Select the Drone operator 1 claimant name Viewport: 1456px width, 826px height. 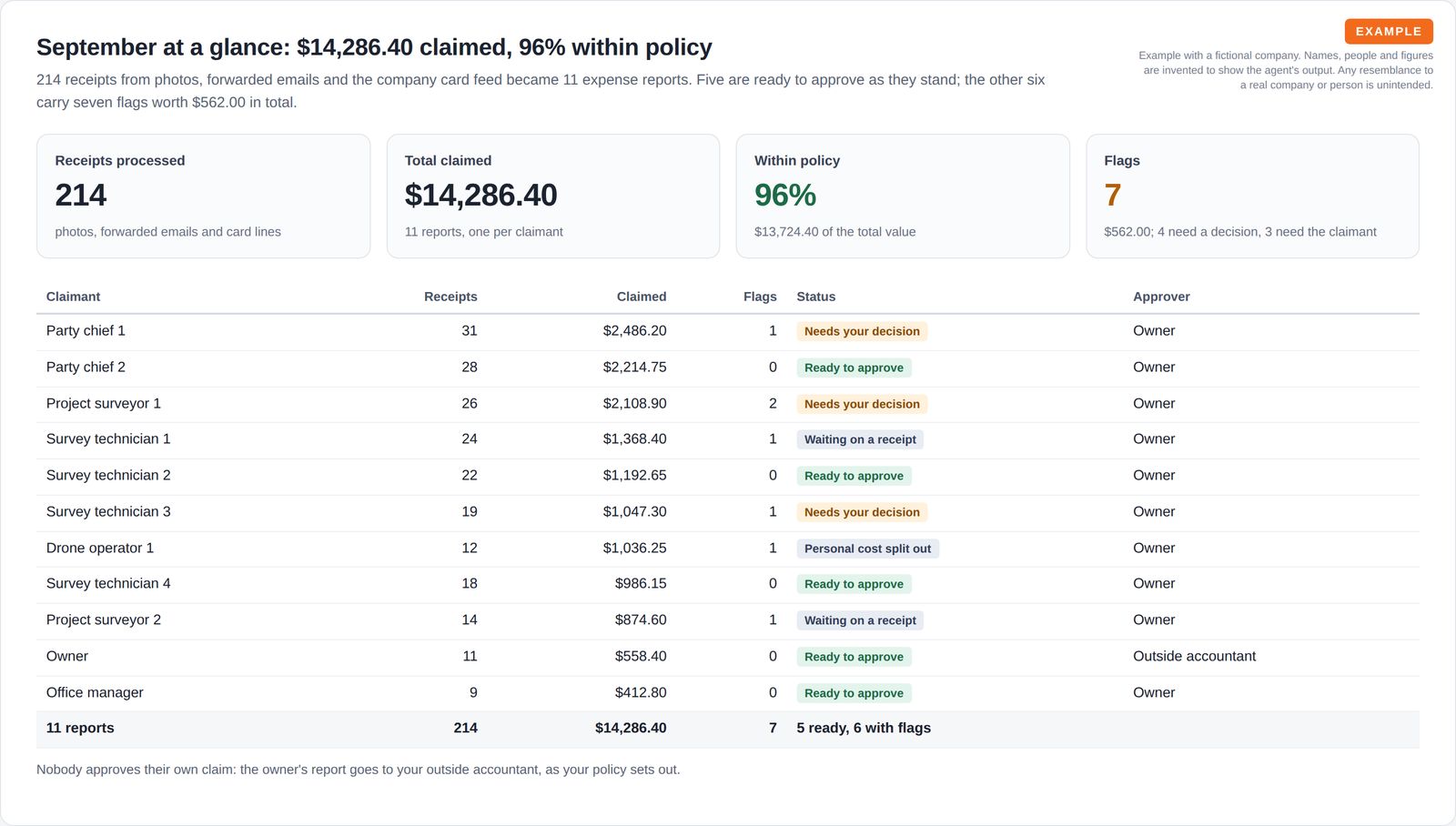[100, 548]
